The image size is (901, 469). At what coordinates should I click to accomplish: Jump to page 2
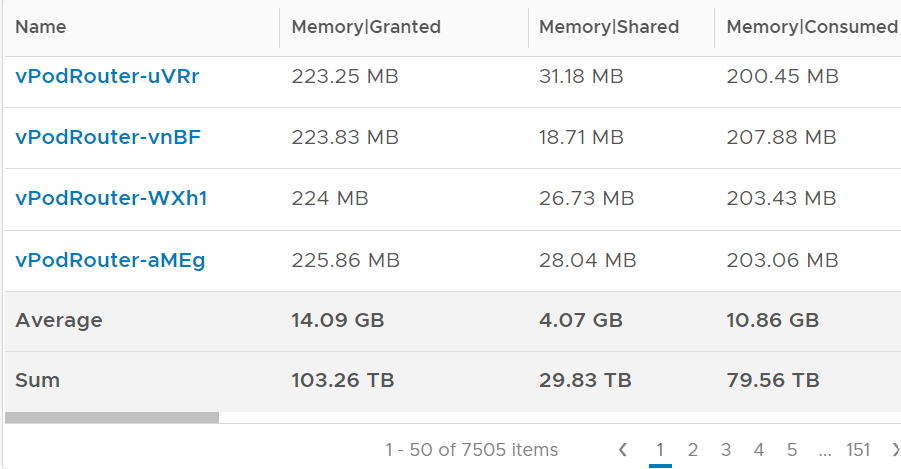692,449
